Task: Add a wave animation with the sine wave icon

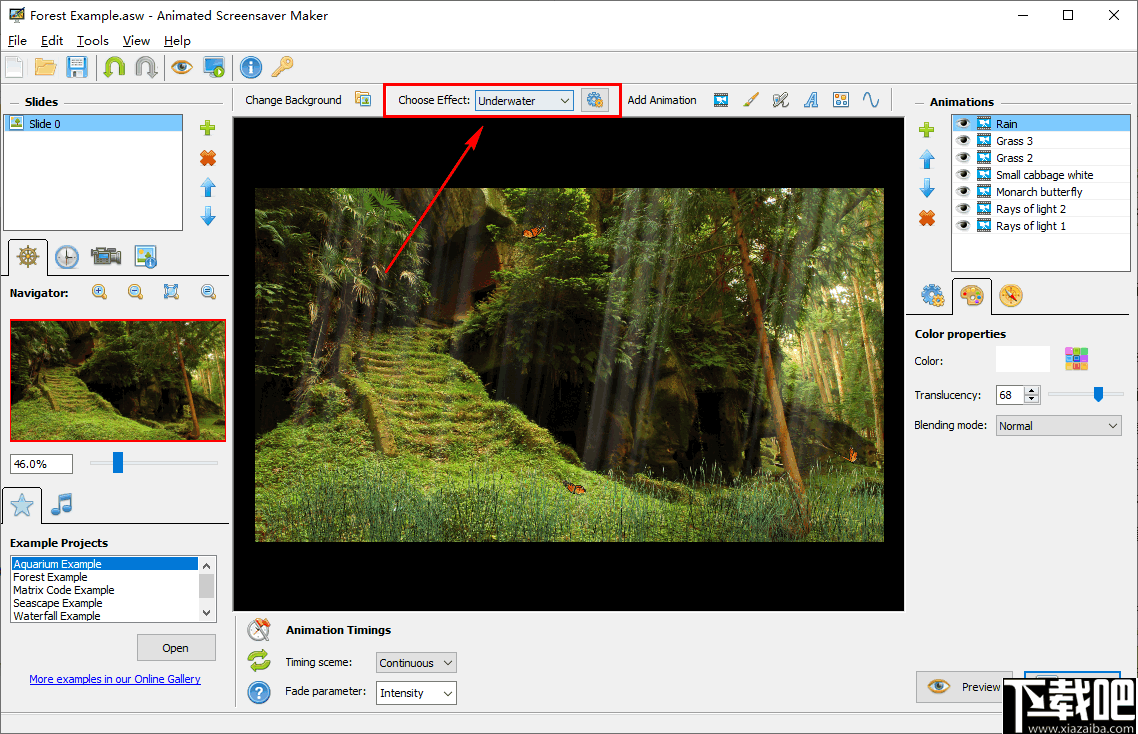Action: click(x=871, y=100)
